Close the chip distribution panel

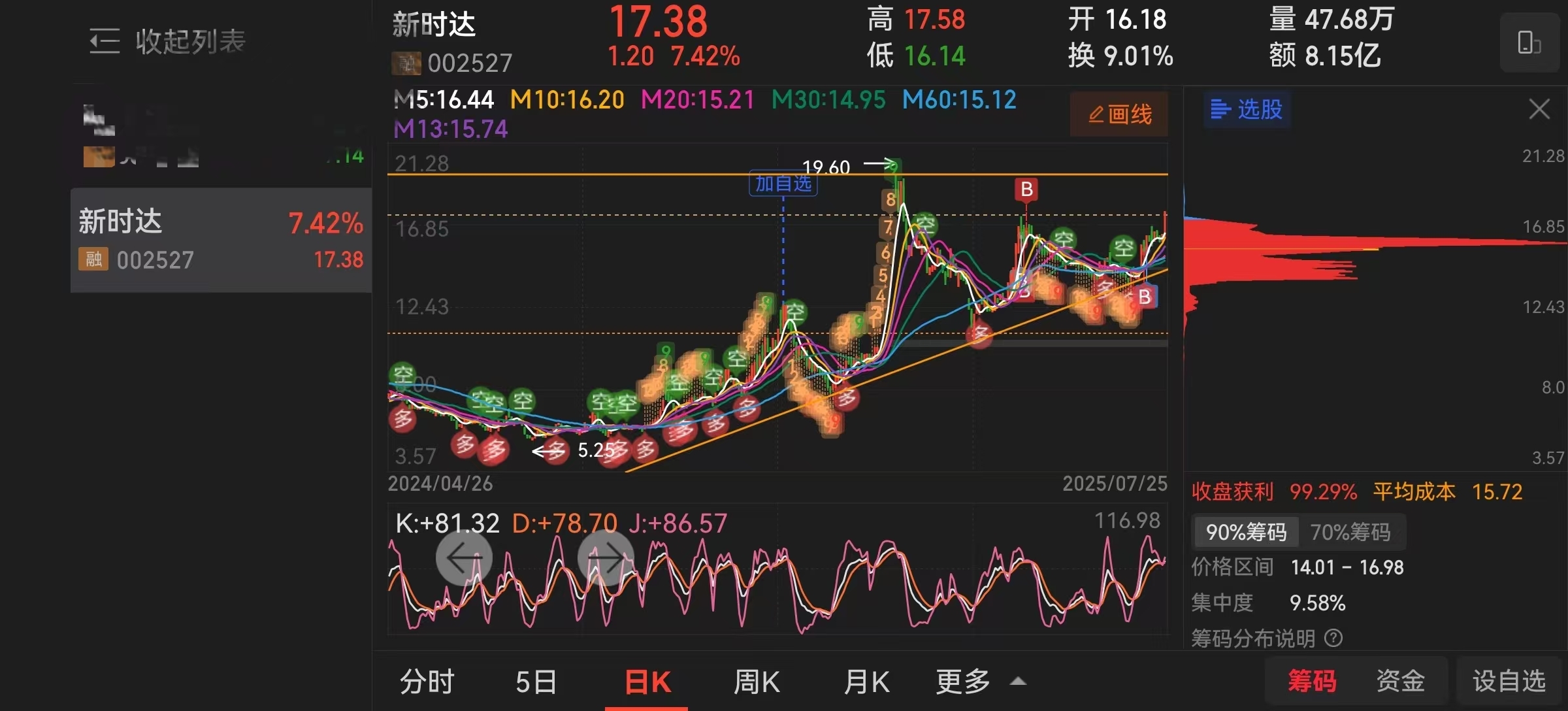(x=1539, y=109)
